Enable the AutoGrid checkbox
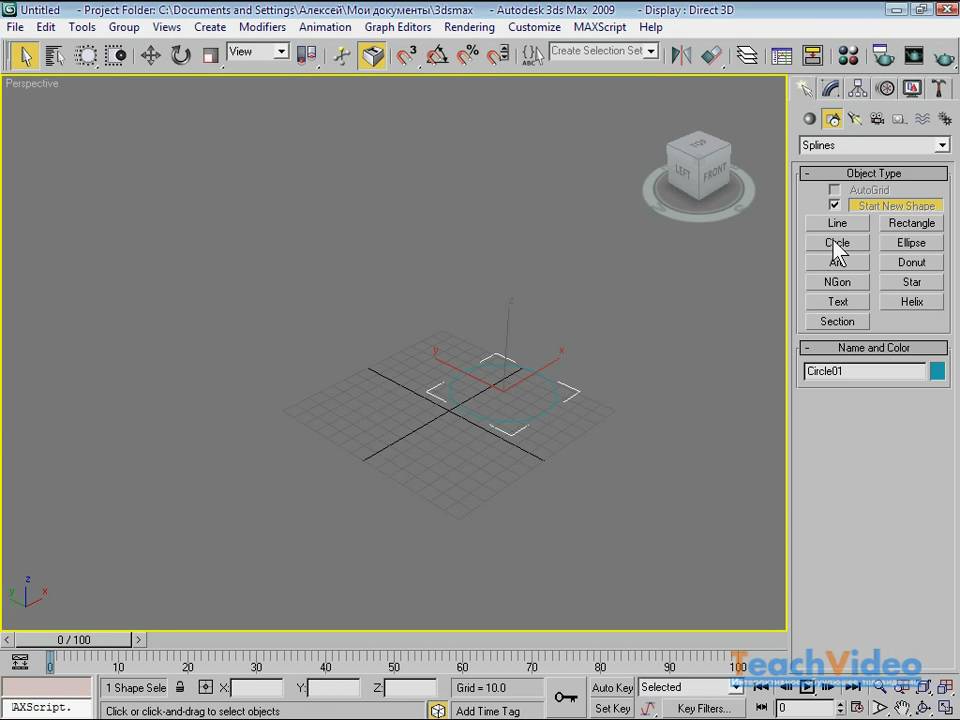The image size is (960, 720). point(834,190)
